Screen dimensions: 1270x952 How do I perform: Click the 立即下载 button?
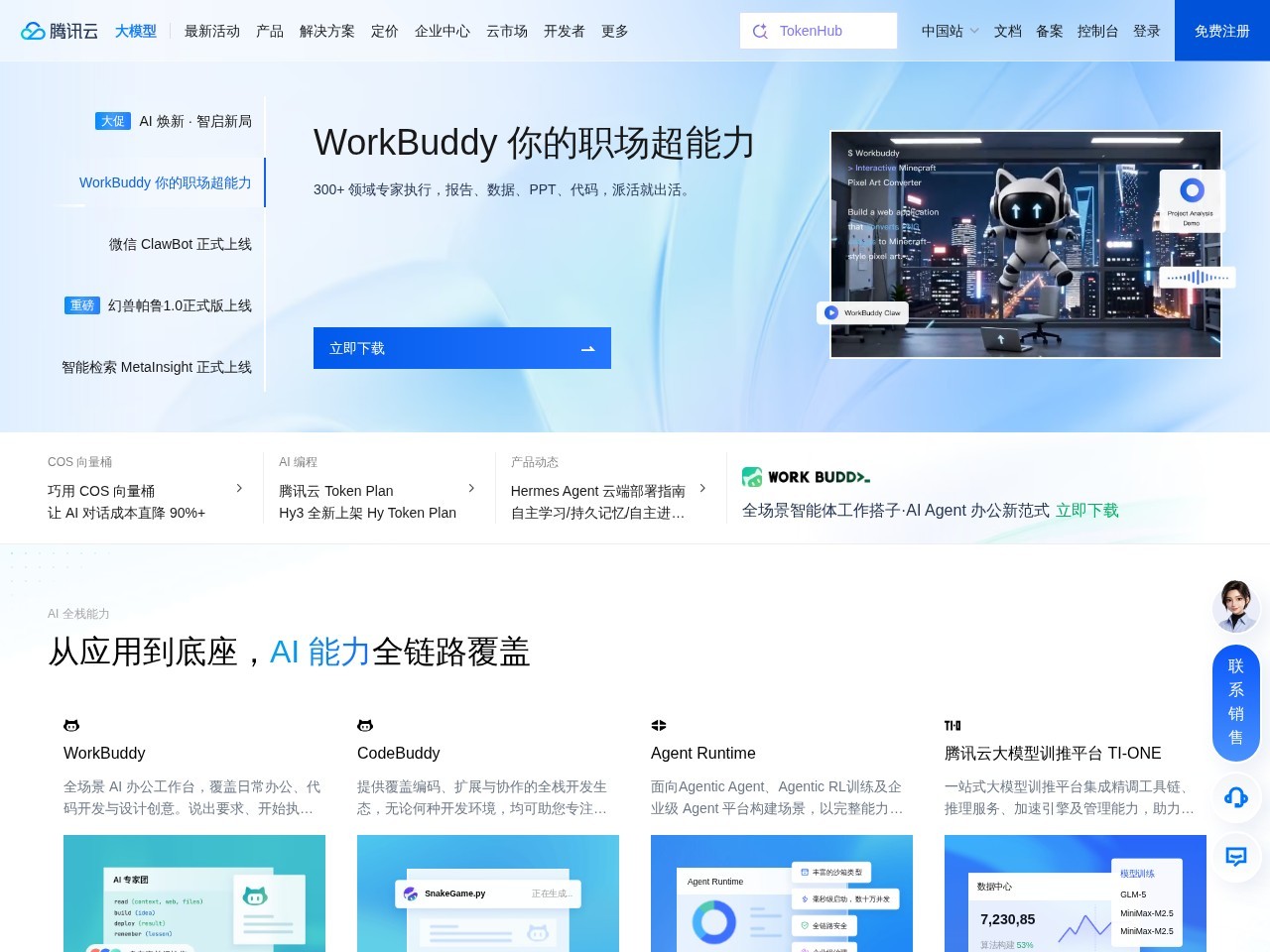pos(462,348)
